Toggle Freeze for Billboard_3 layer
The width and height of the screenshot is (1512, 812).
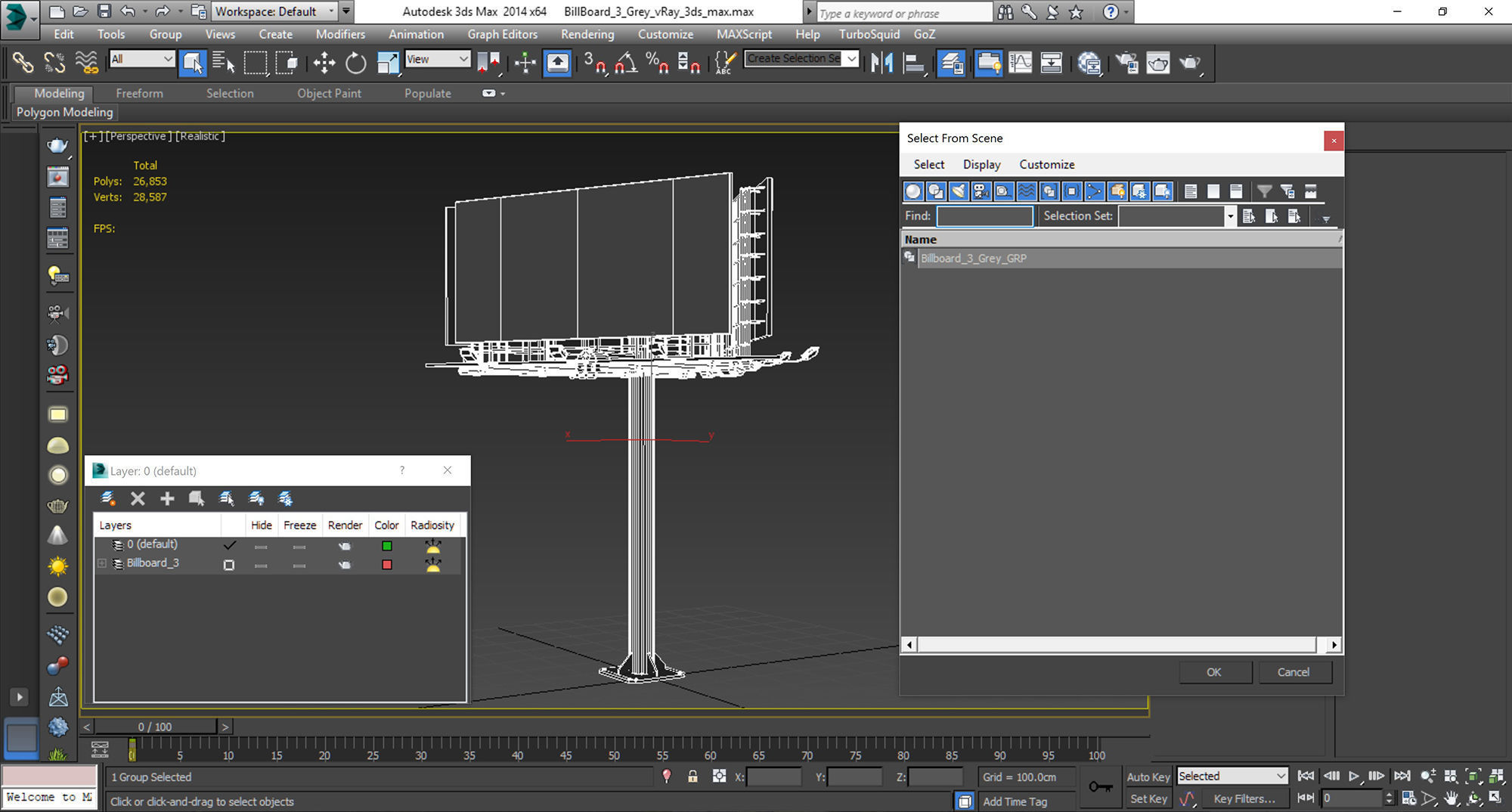tap(299, 565)
